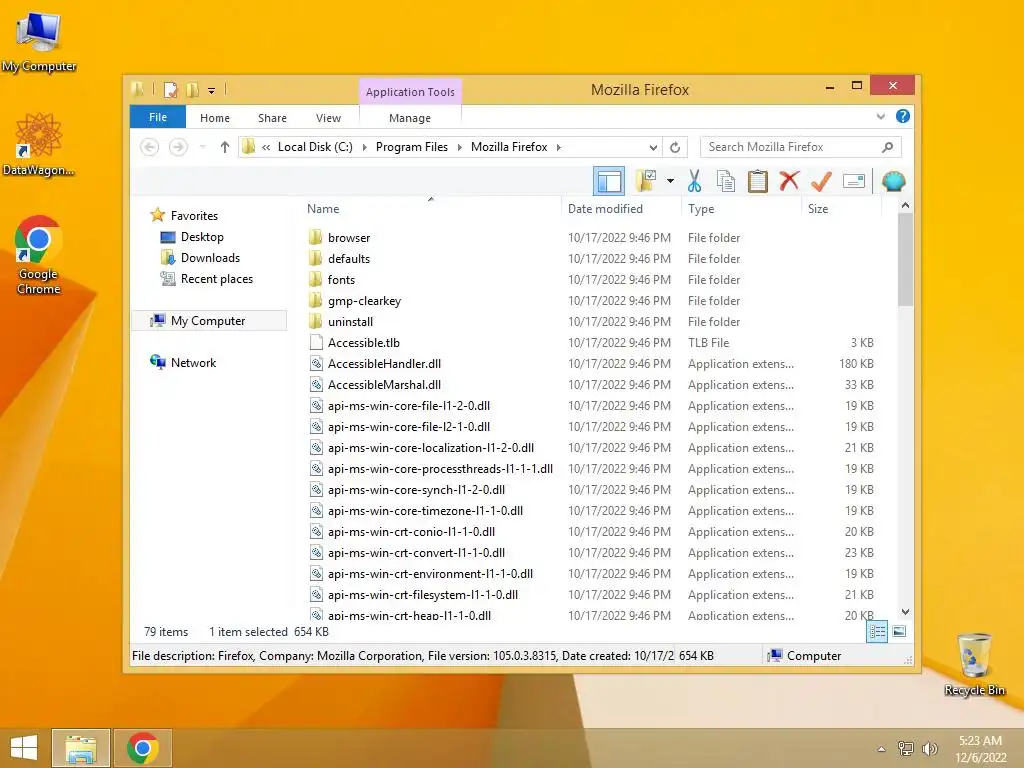Click the Properties quick access icon
This screenshot has width=1024, height=768.
(170, 90)
